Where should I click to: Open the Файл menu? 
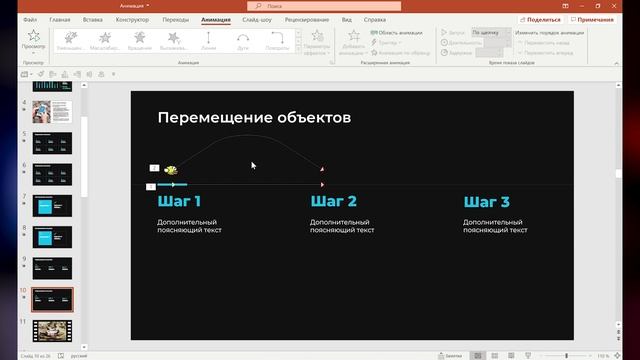tap(30, 20)
